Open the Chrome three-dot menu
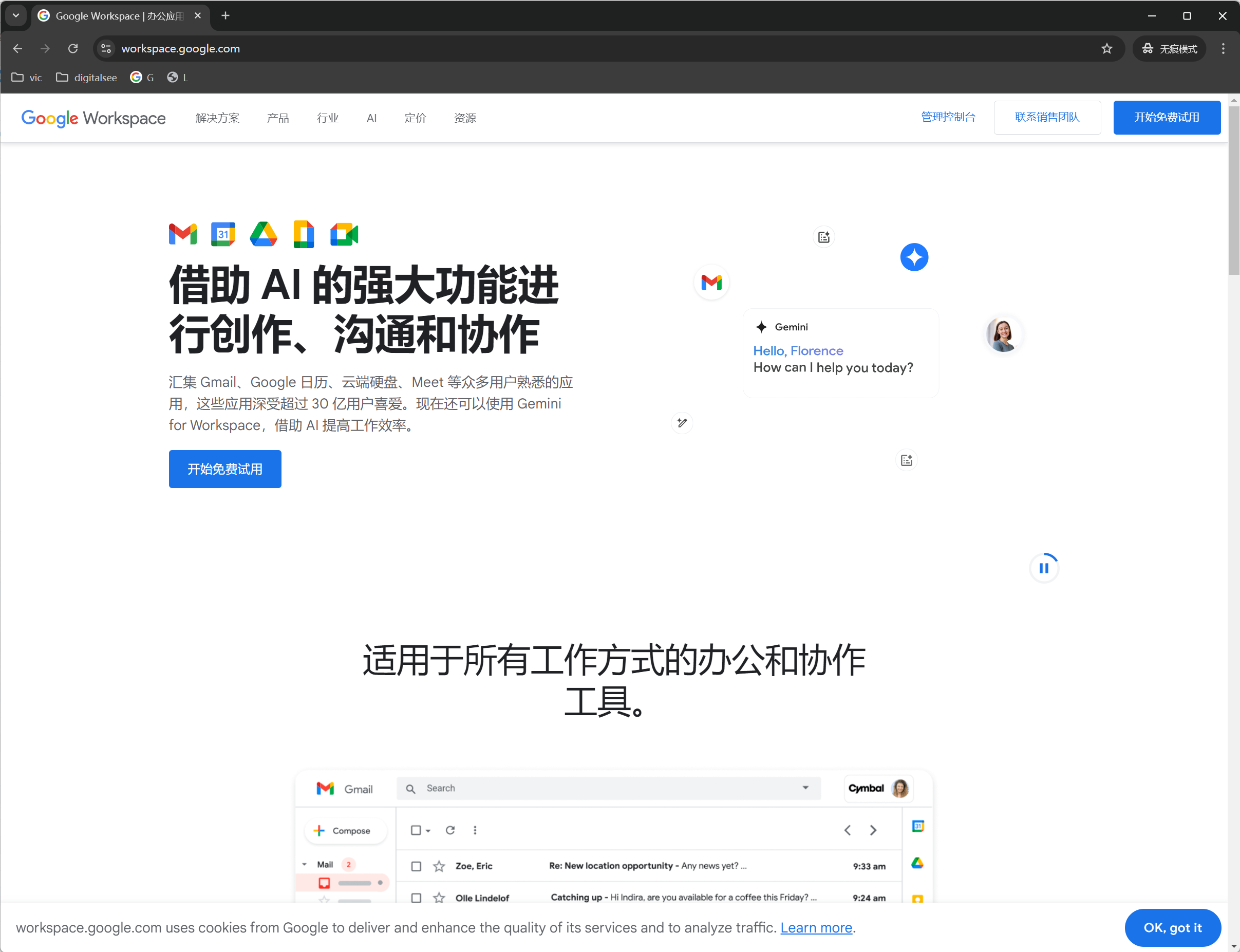 [x=1223, y=49]
